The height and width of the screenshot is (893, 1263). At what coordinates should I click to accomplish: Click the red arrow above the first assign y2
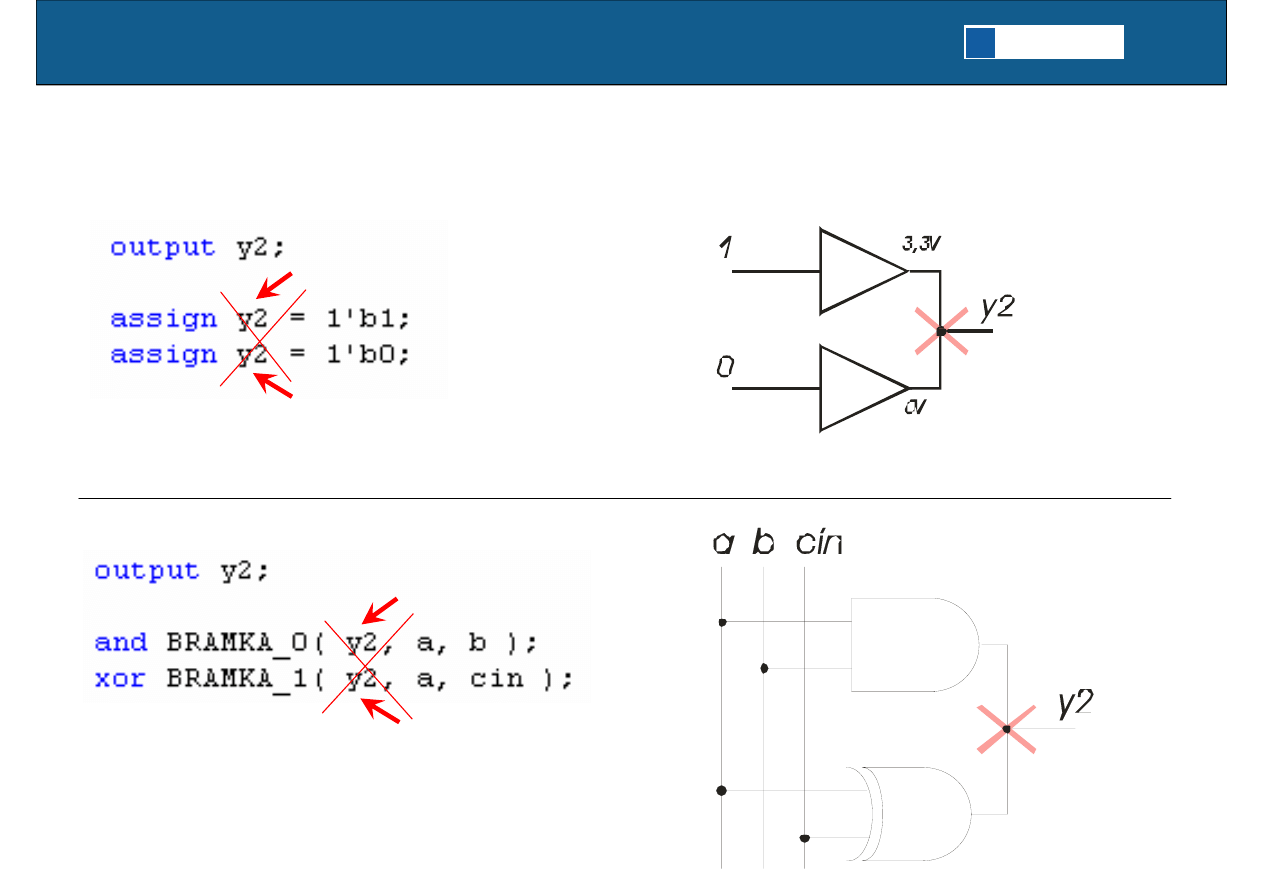(x=274, y=284)
